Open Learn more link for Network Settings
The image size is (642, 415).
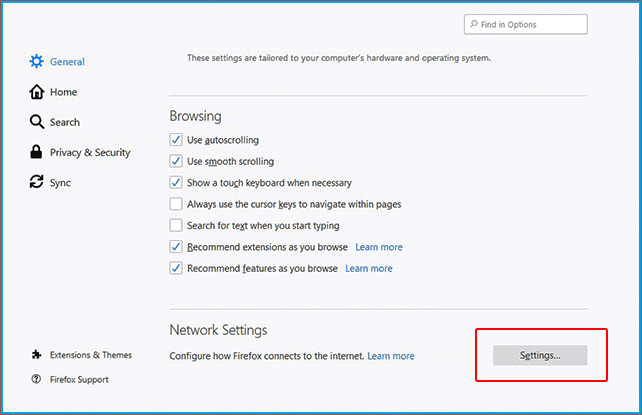390,356
